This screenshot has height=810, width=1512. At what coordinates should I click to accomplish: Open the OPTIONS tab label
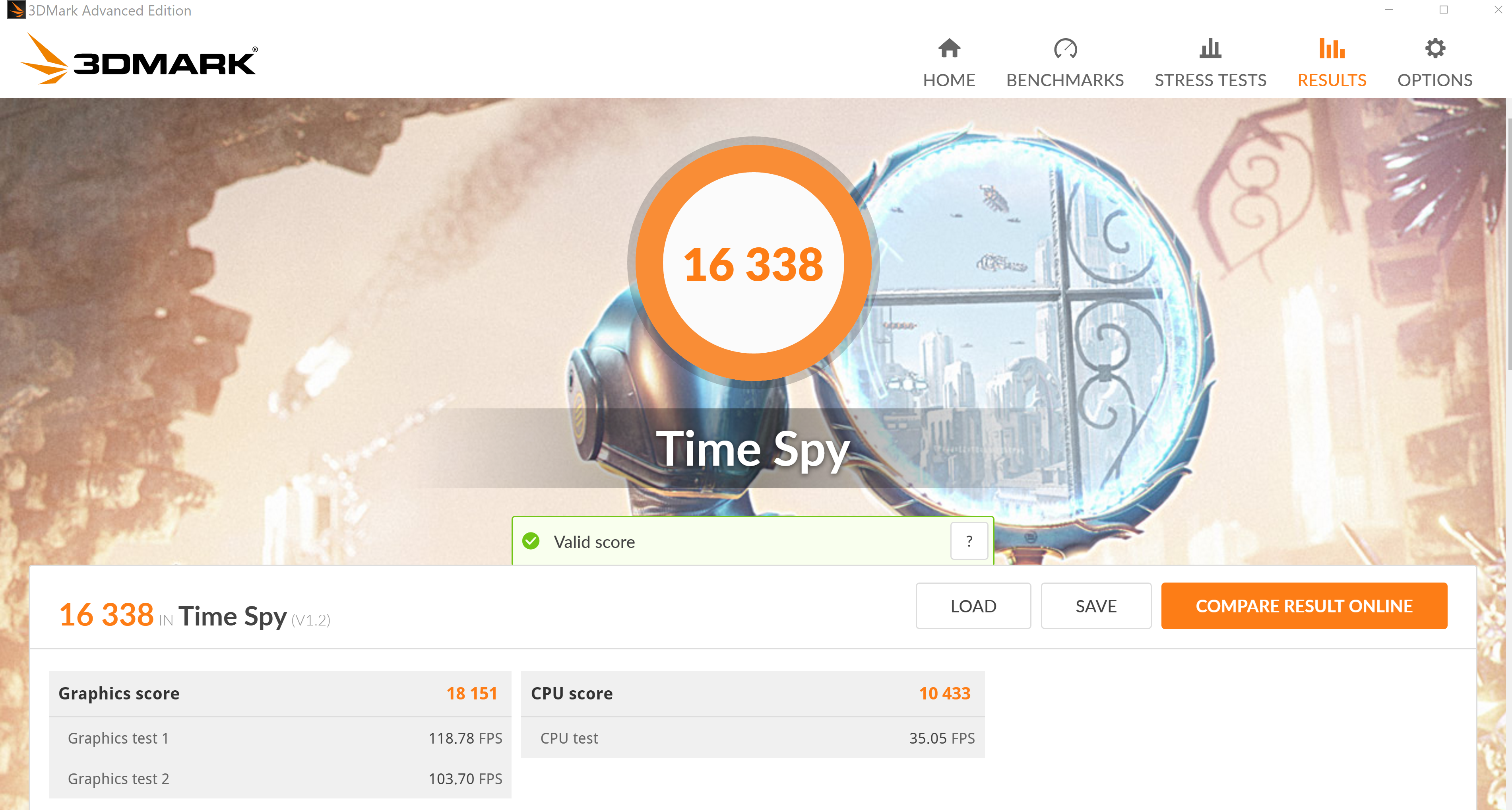click(x=1434, y=80)
